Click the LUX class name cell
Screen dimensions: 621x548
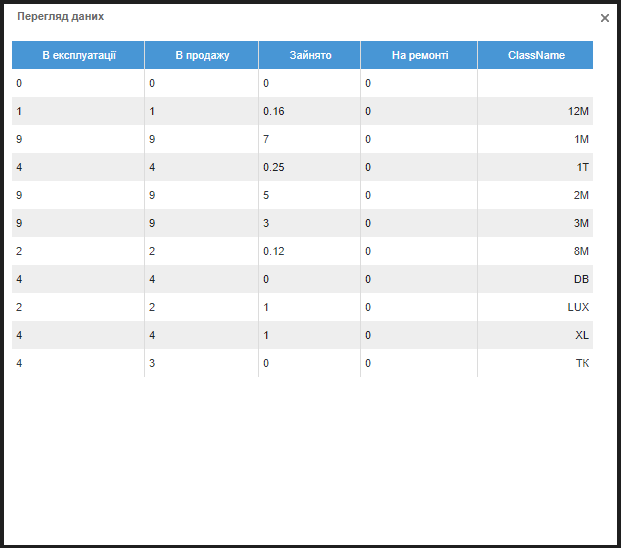click(x=578, y=307)
